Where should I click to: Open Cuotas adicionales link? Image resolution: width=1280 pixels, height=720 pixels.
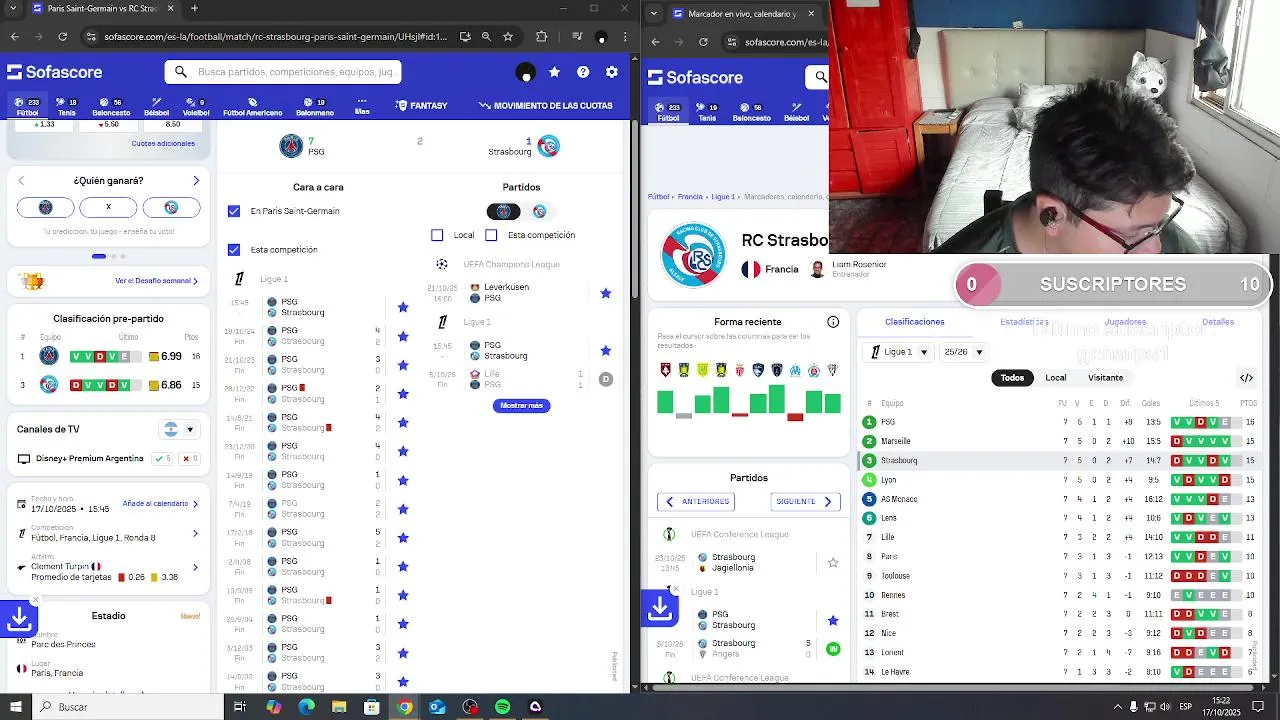tap(163, 143)
